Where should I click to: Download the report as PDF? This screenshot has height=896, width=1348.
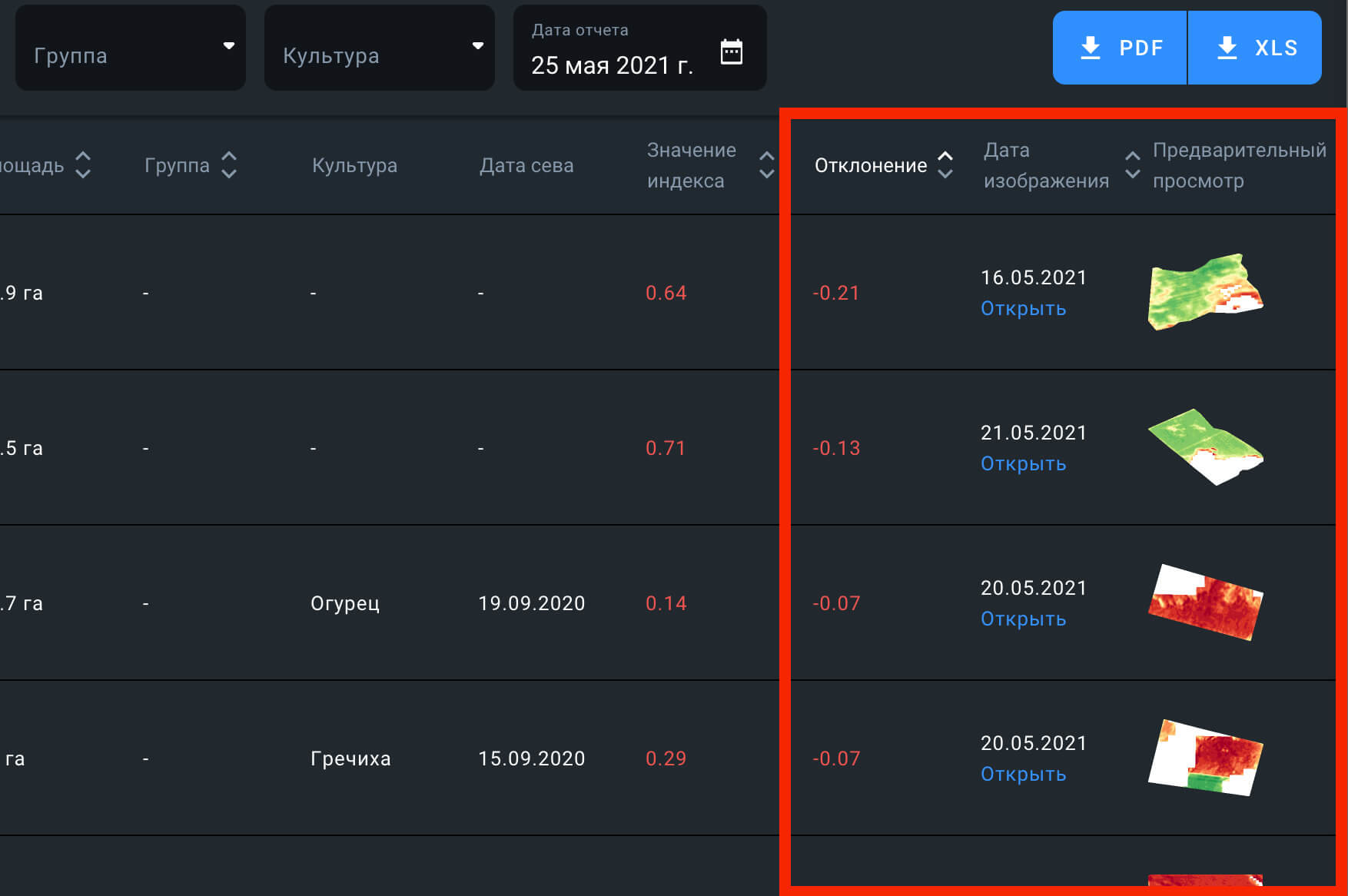pyautogui.click(x=1121, y=48)
